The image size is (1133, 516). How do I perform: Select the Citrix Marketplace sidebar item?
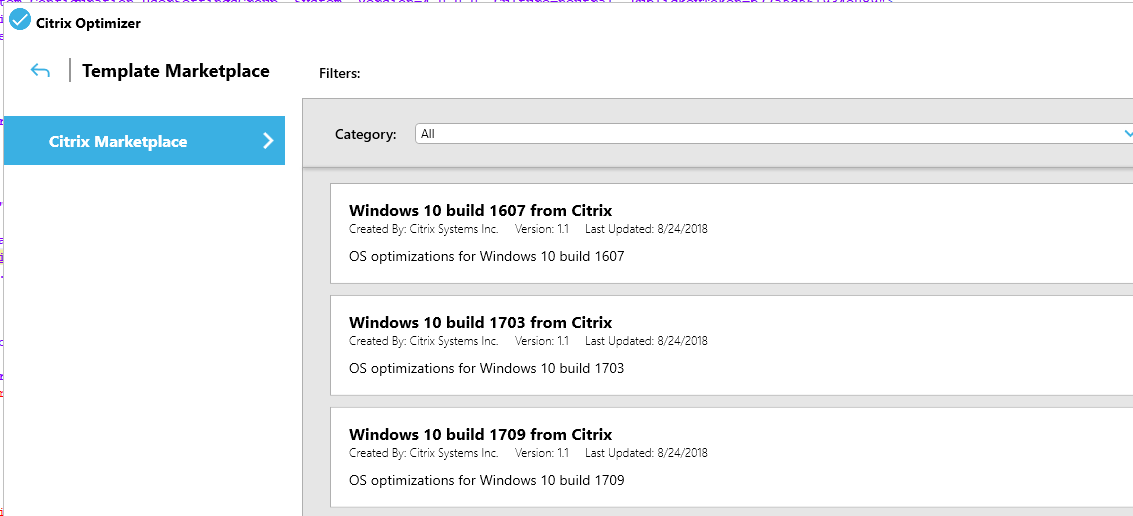(x=118, y=141)
